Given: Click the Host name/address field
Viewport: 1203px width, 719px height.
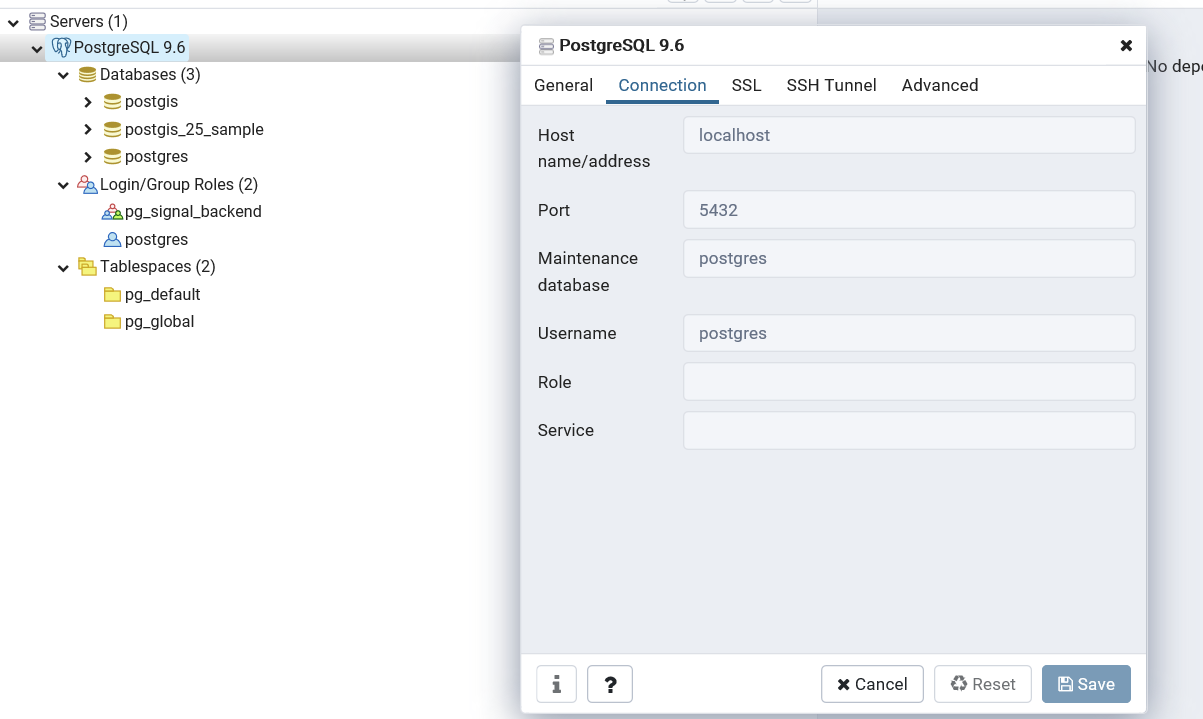Looking at the screenshot, I should (909, 135).
